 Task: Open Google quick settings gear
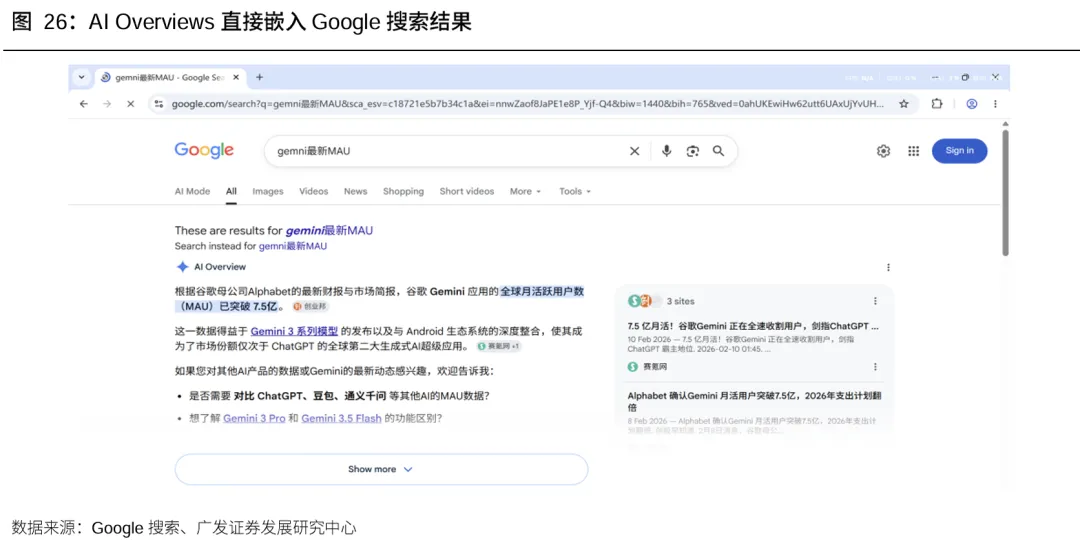(x=883, y=151)
